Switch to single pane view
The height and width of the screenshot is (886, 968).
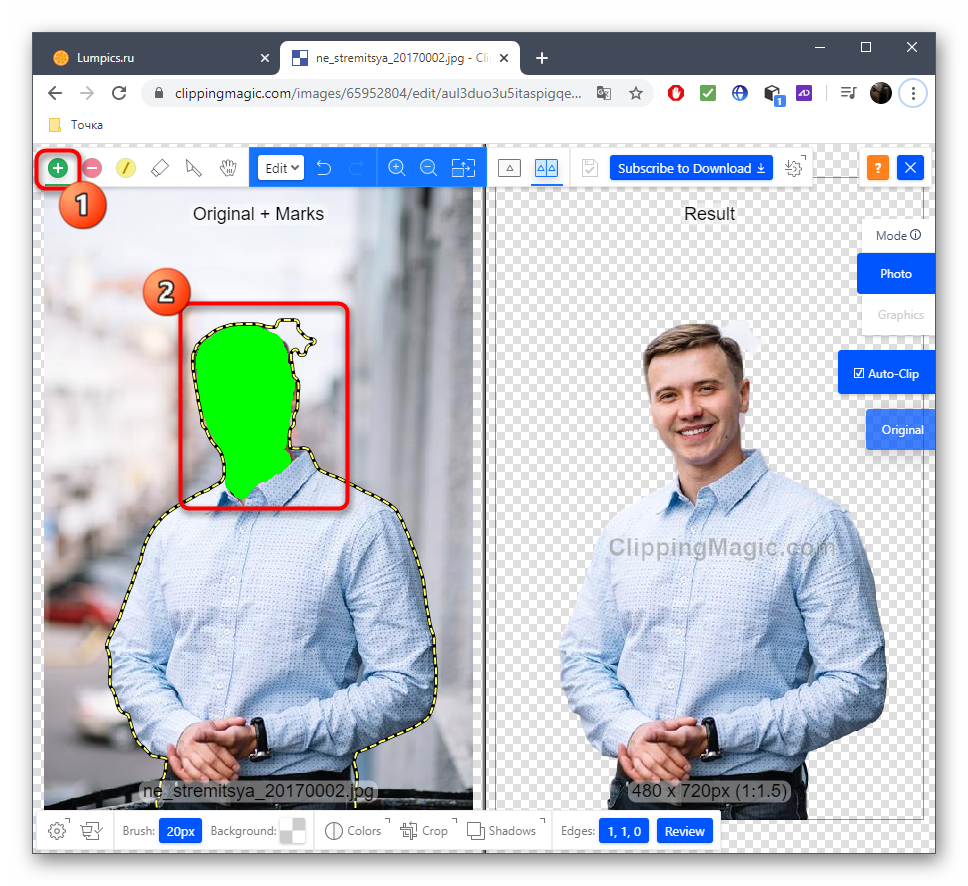click(x=509, y=168)
